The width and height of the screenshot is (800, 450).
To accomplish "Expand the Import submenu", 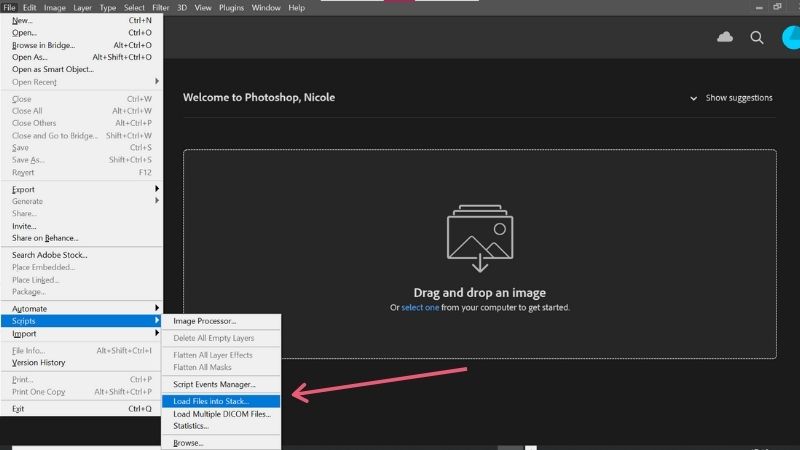I will point(82,334).
